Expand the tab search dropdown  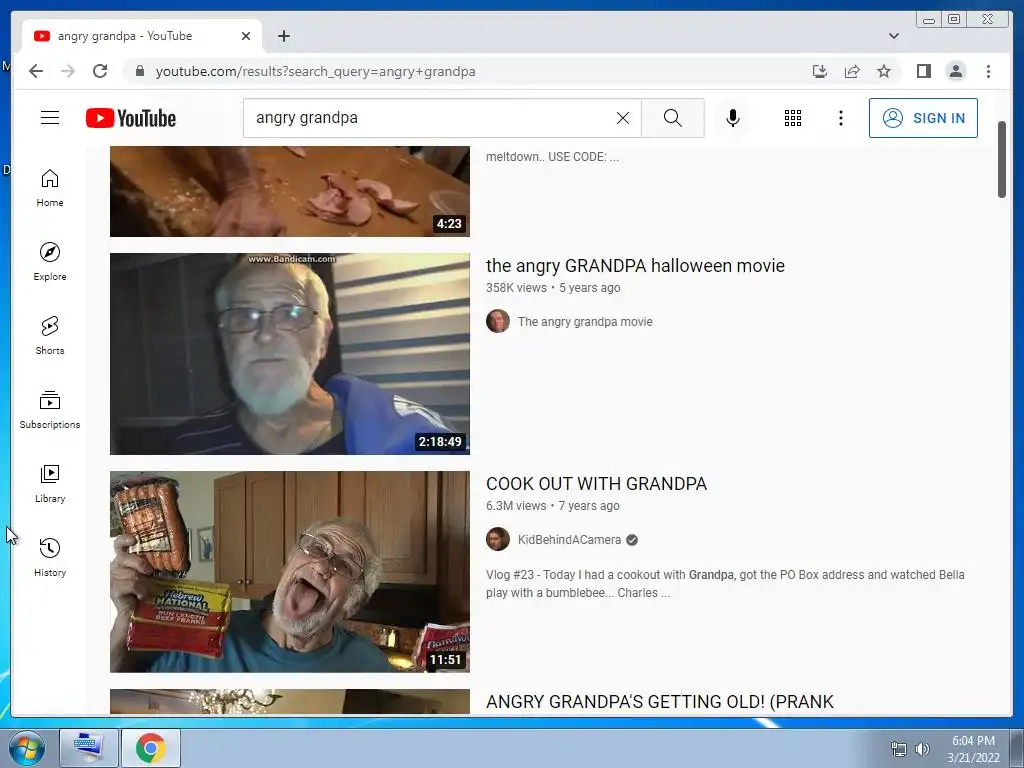coord(893,36)
